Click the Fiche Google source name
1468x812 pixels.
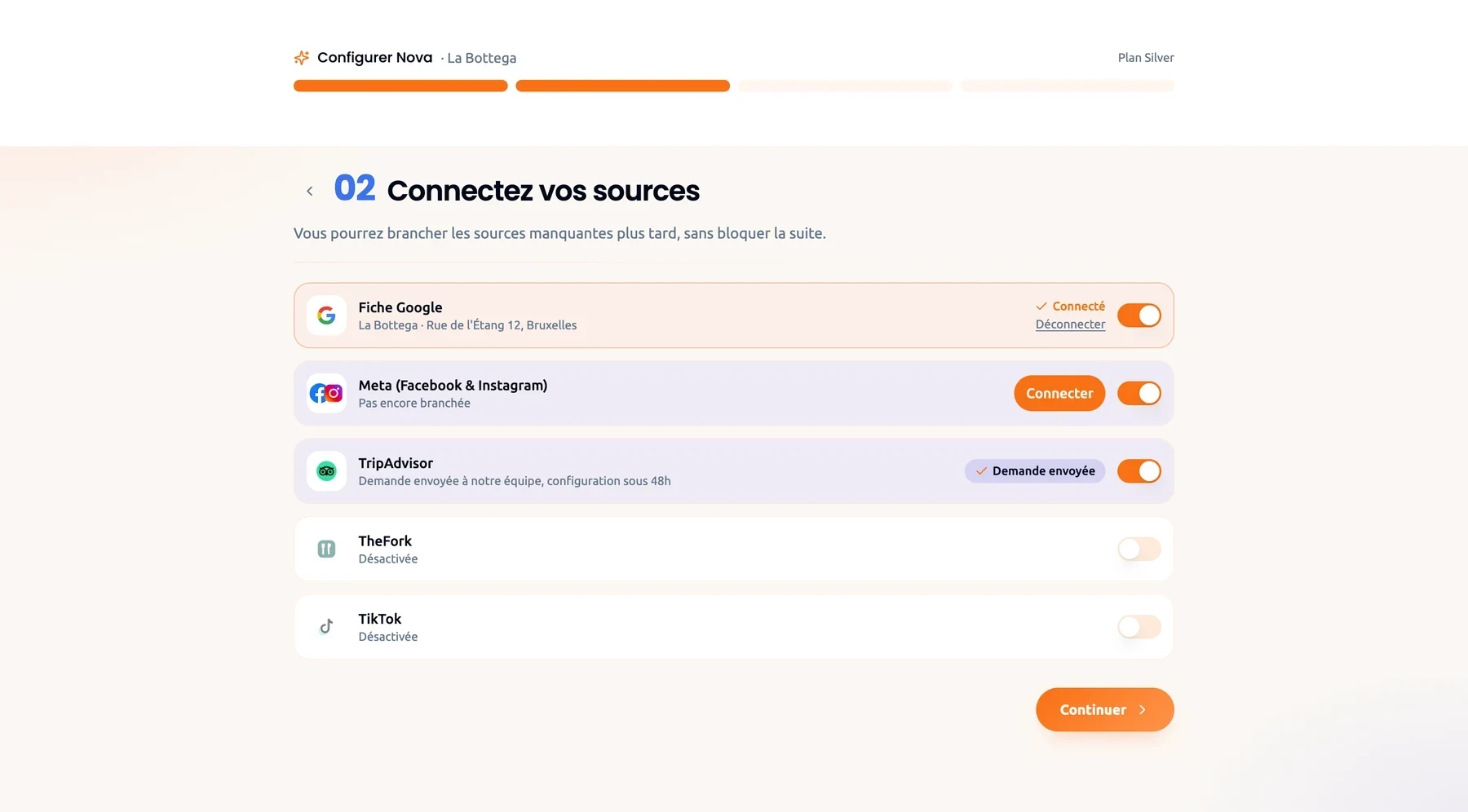click(400, 307)
